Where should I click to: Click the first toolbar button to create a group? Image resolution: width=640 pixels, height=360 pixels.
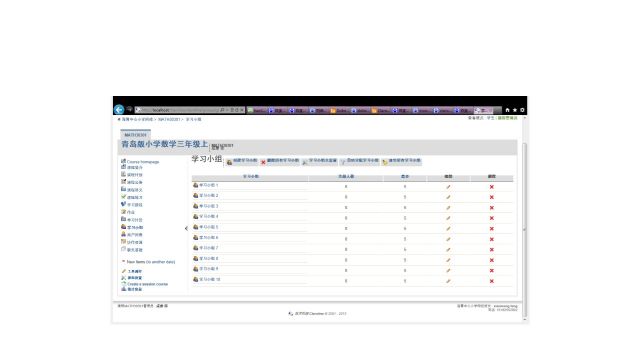coord(242,161)
